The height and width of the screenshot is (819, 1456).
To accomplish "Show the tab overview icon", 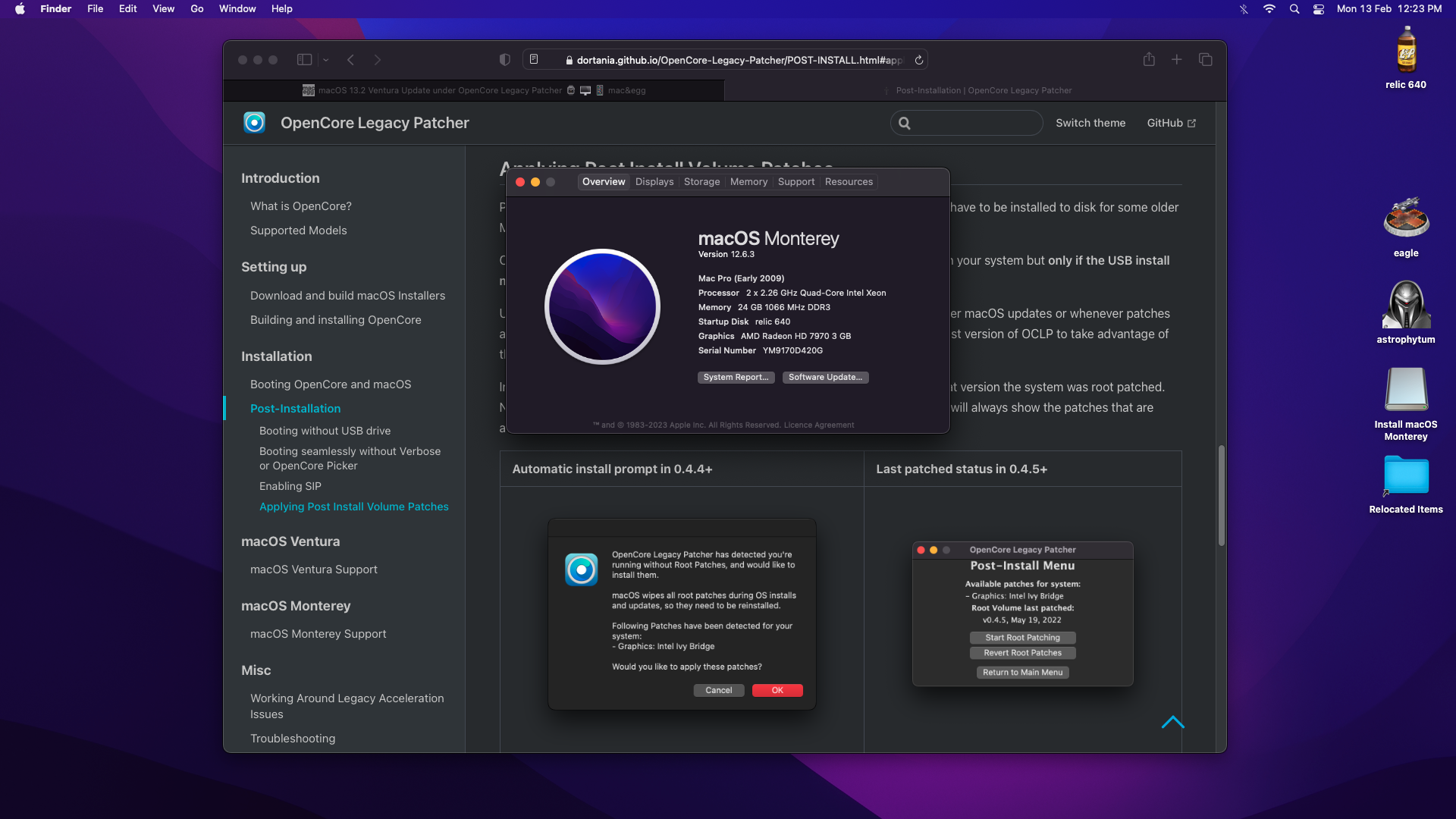I will [x=1205, y=60].
